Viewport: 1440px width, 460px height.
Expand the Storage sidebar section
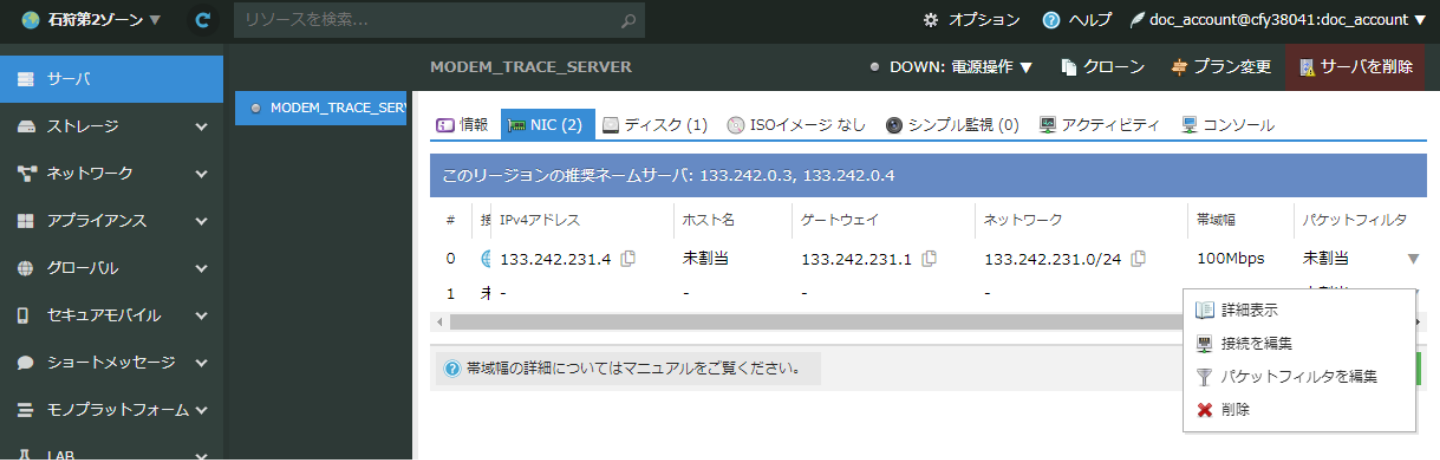coord(111,126)
